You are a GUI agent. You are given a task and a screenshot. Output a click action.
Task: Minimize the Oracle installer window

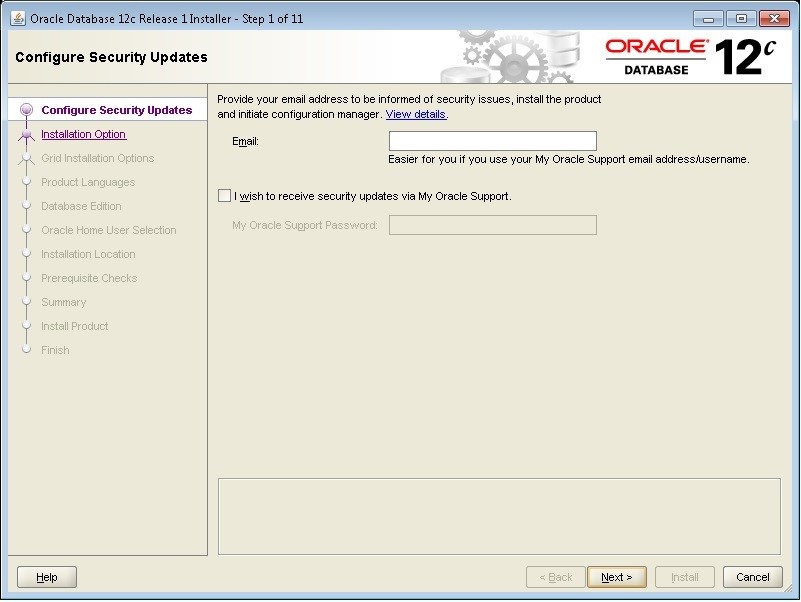[708, 19]
